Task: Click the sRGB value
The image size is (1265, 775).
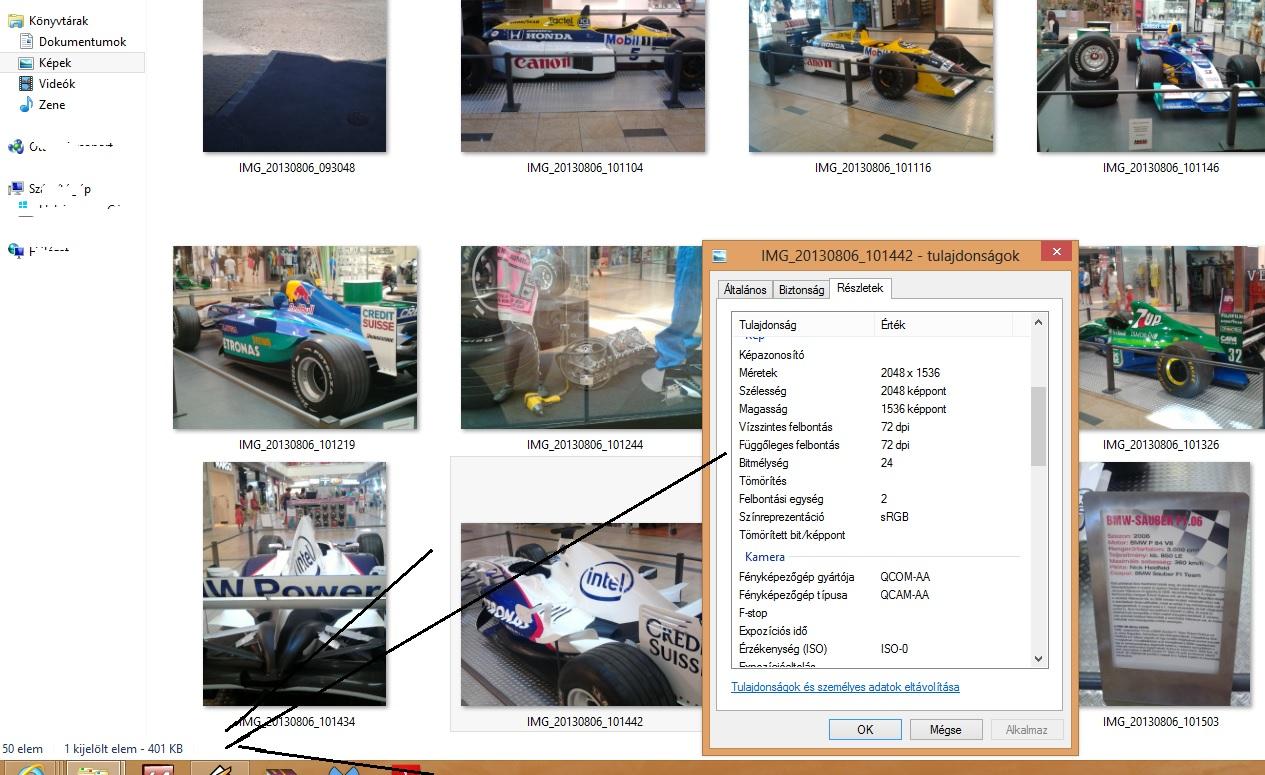Action: pos(894,517)
